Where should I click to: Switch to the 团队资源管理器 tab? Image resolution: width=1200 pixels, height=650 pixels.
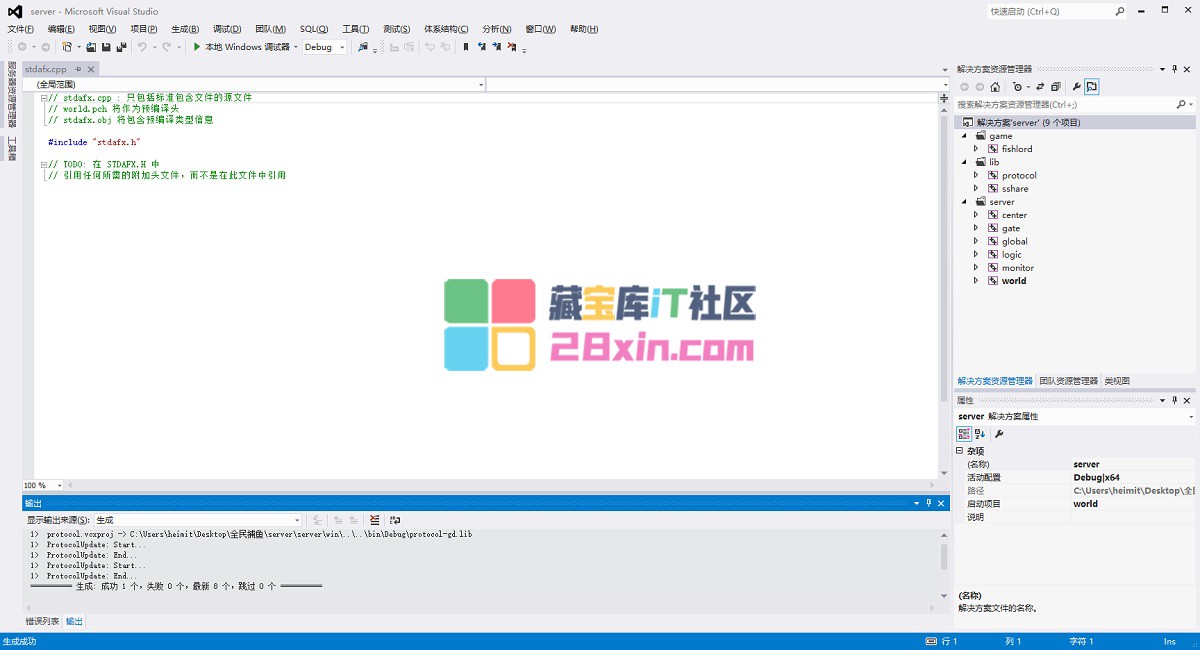[1068, 381]
